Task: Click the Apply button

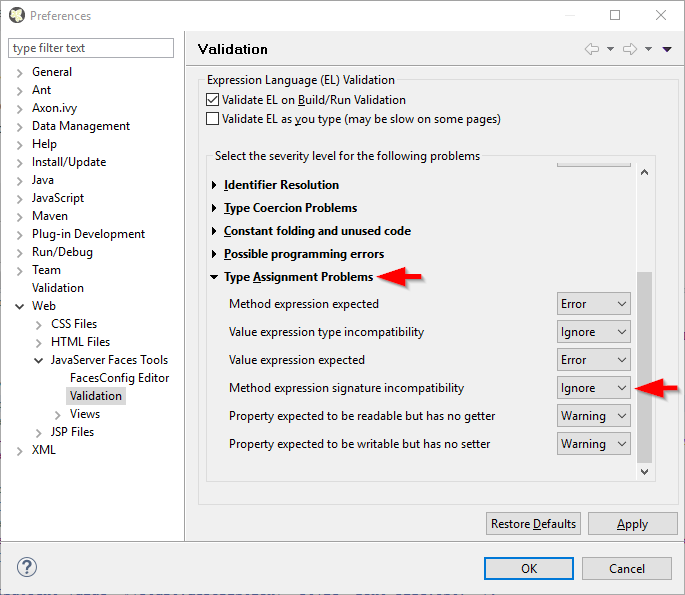Action: pyautogui.click(x=632, y=523)
